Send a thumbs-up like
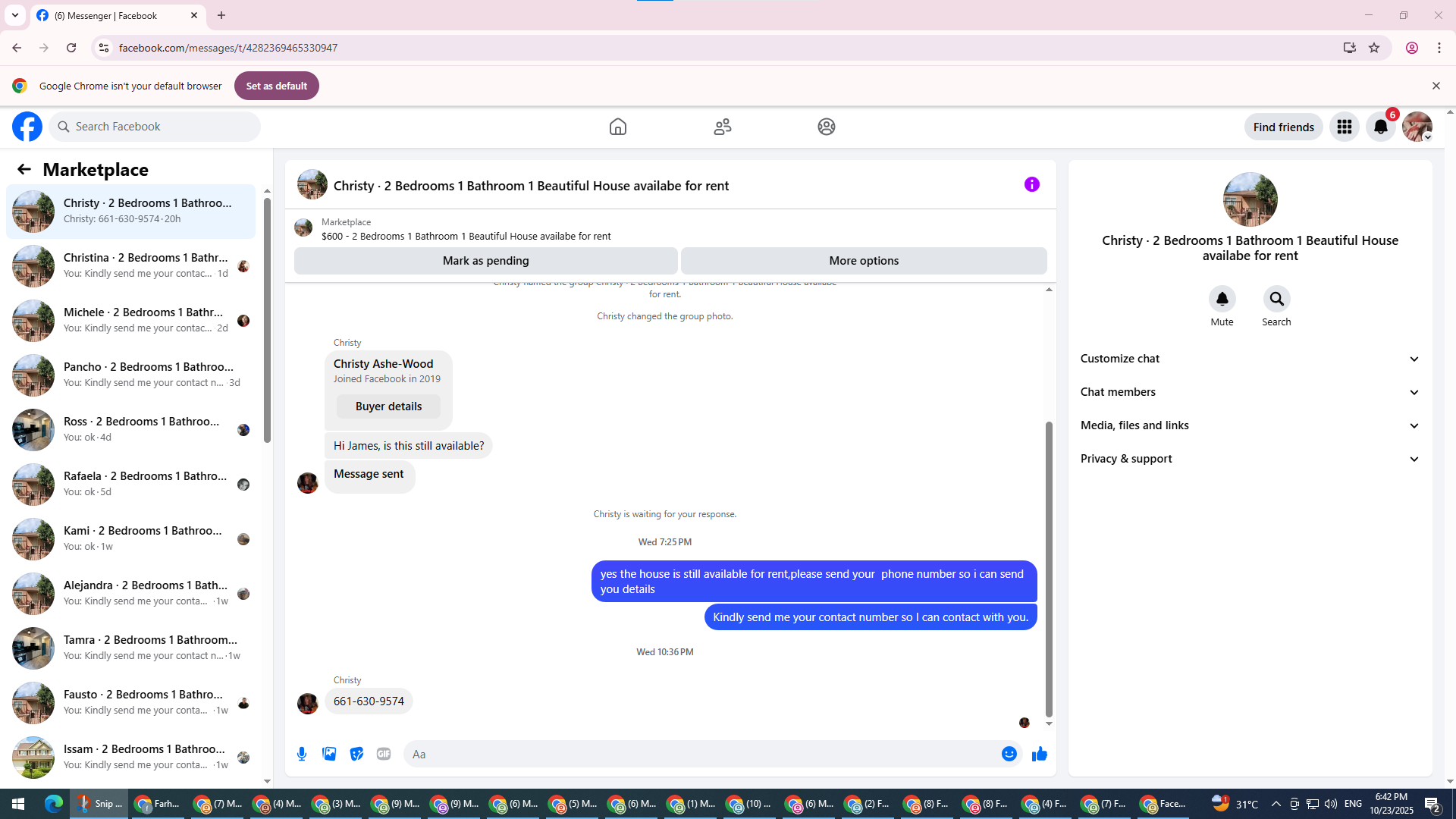Image resolution: width=1456 pixels, height=819 pixels. pos(1039,754)
